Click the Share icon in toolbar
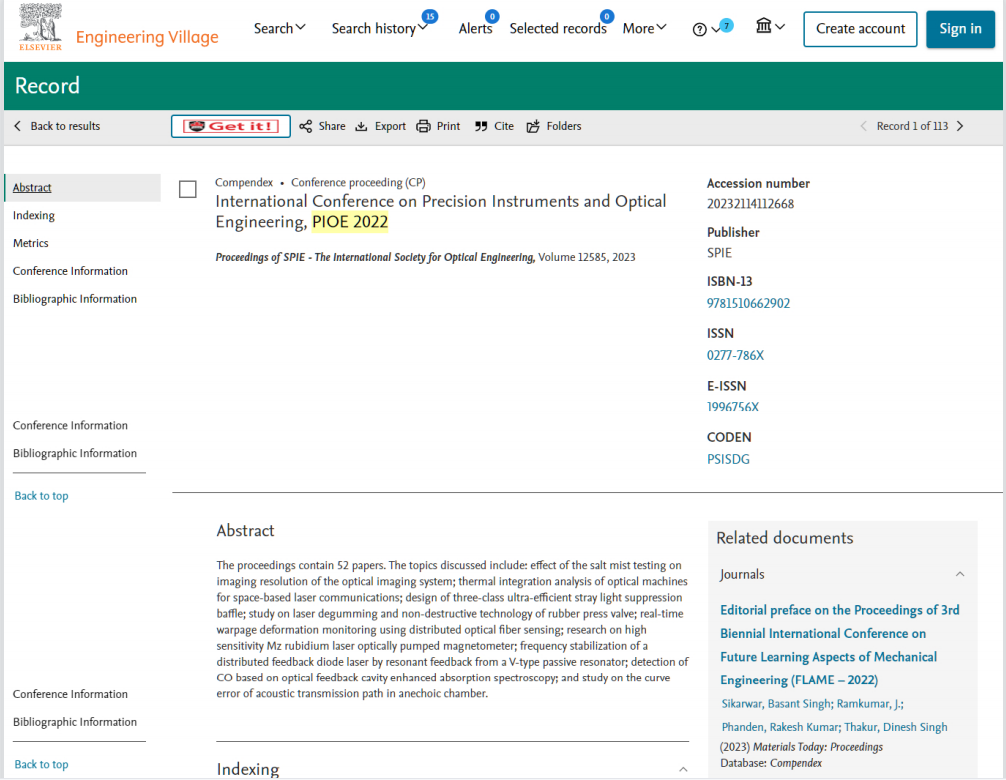Image resolution: width=1006 pixels, height=780 pixels. tap(305, 126)
